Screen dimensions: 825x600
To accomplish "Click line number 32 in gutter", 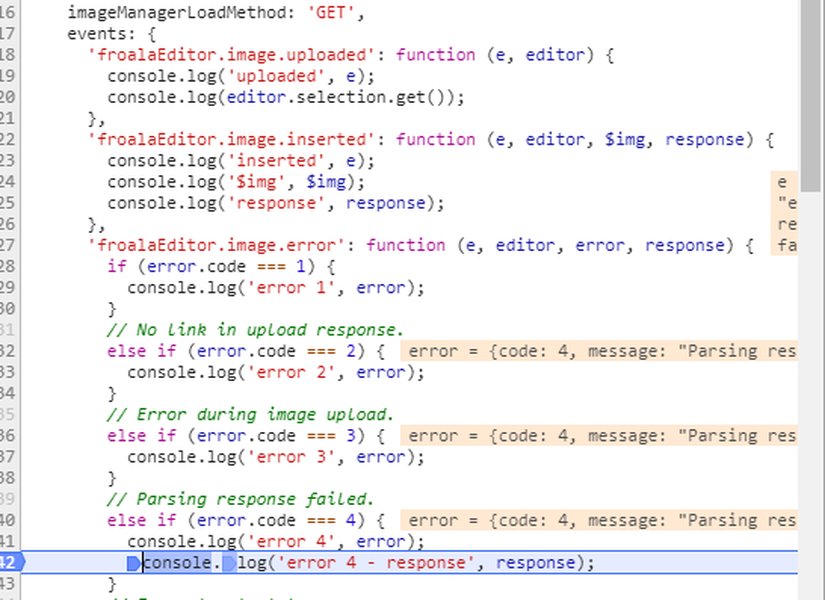I will (7, 351).
